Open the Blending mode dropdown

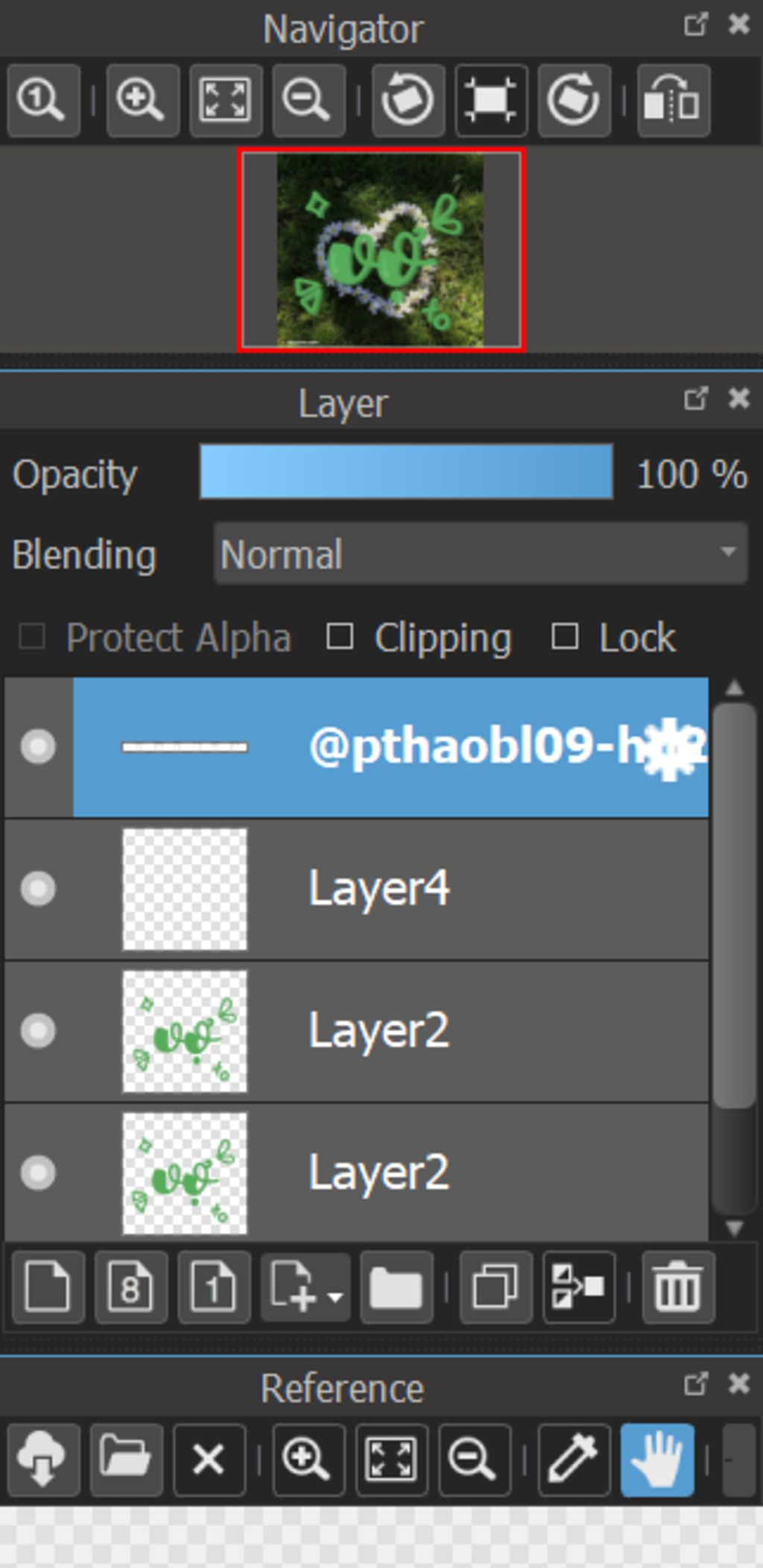tap(481, 553)
